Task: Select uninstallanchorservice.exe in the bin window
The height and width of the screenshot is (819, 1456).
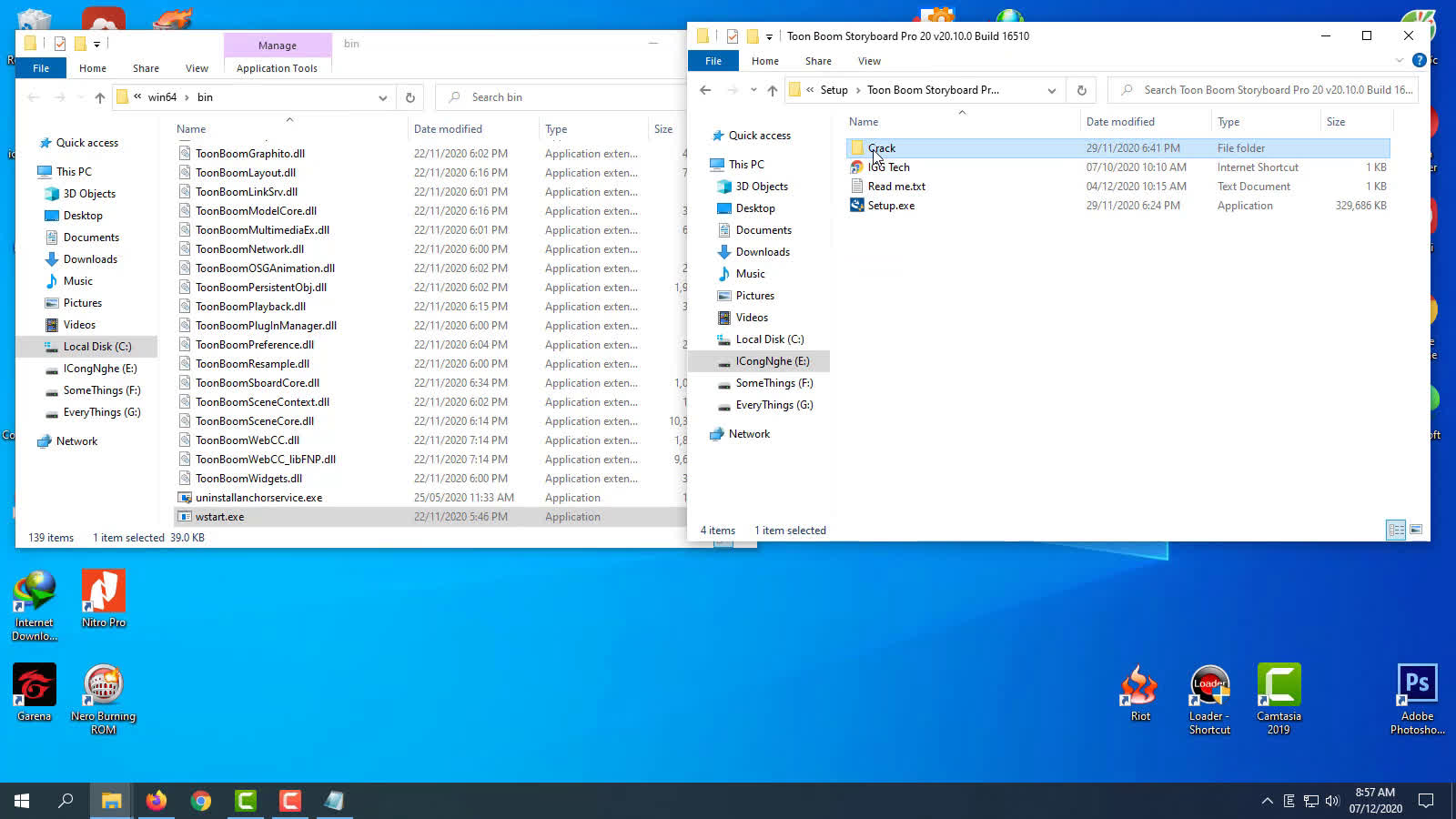Action: point(258,498)
